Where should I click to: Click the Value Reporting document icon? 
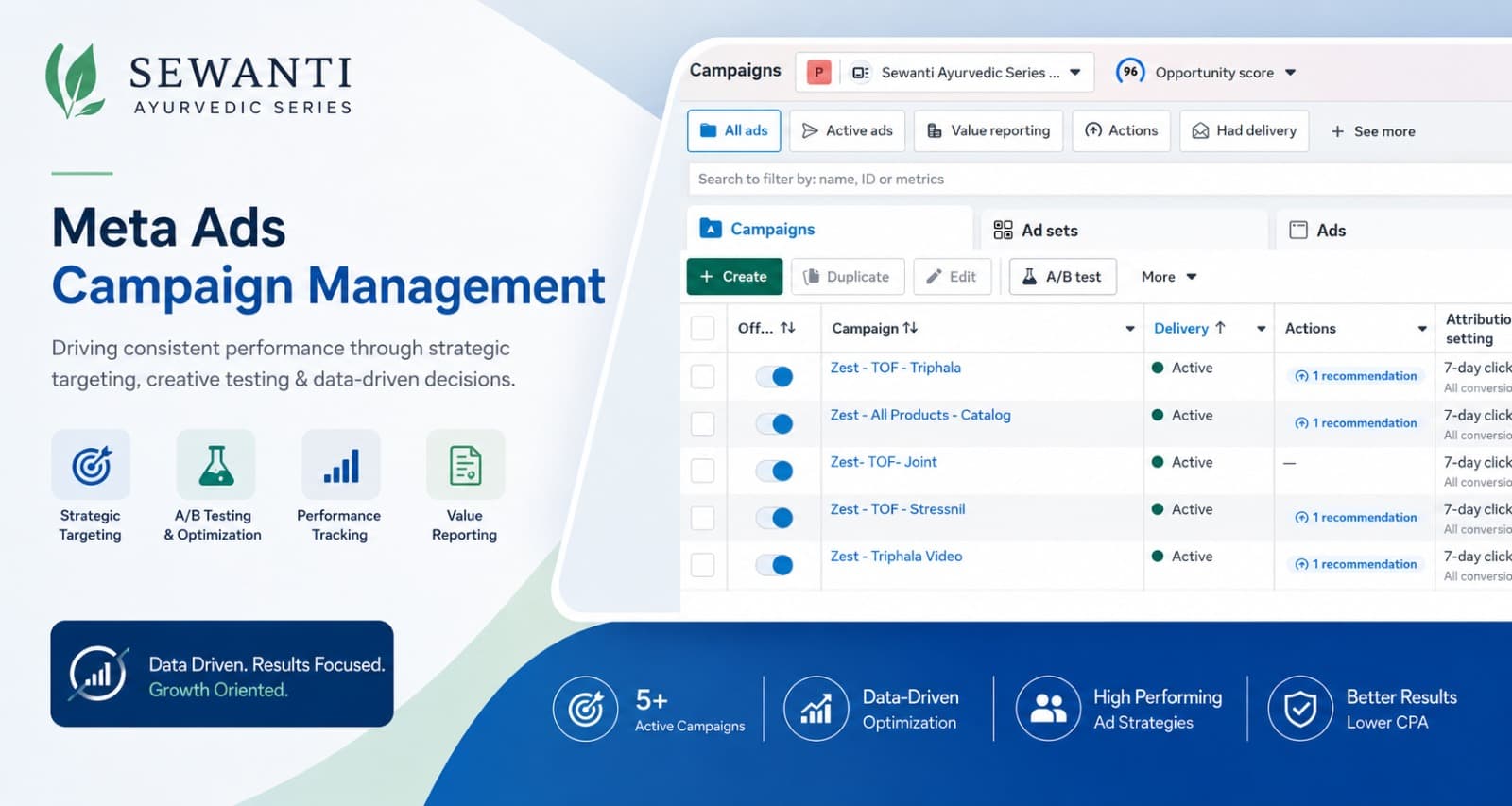[466, 465]
